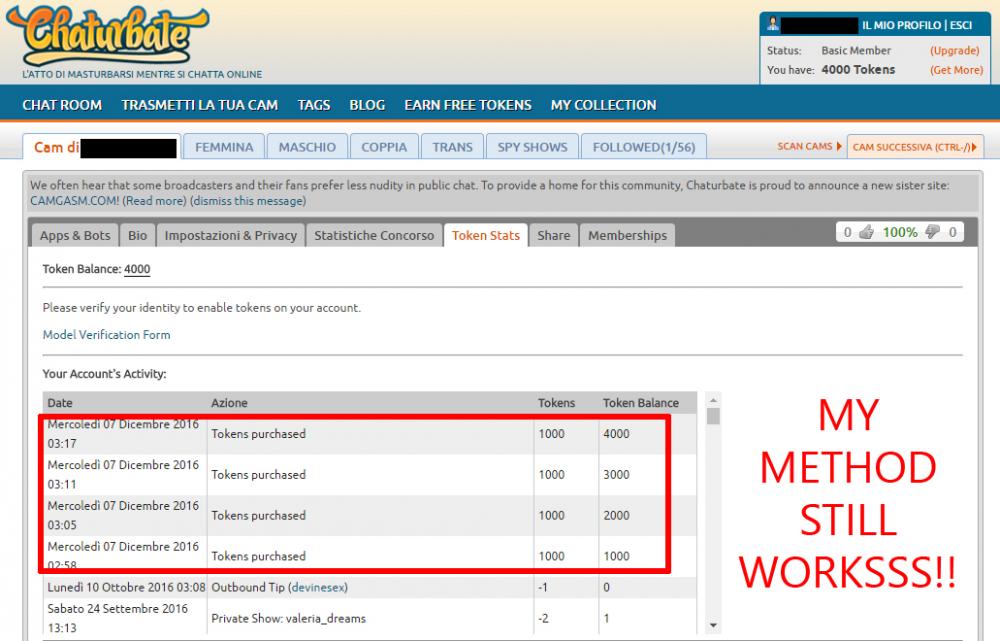Open the FOLLOWED(1/56) tab

click(643, 147)
